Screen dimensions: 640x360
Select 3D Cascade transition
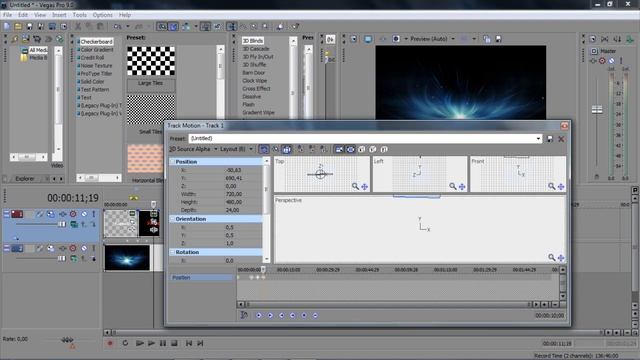pos(256,49)
